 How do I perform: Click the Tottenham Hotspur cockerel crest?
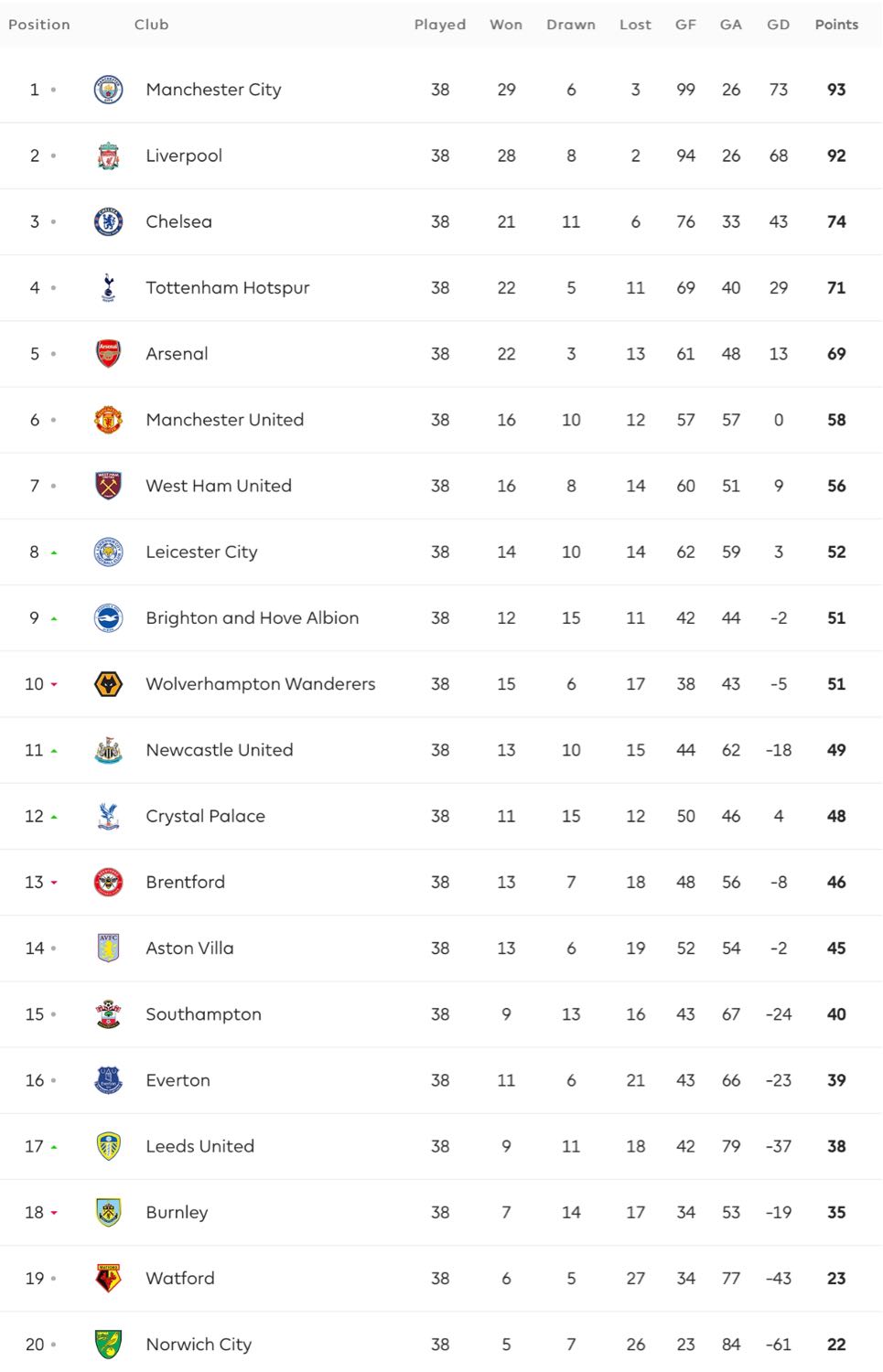click(108, 287)
